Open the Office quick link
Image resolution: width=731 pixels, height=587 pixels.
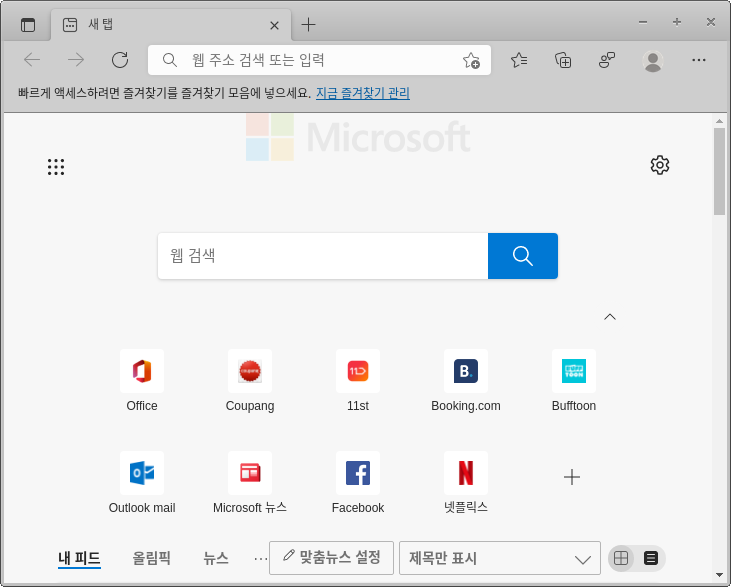click(x=142, y=381)
